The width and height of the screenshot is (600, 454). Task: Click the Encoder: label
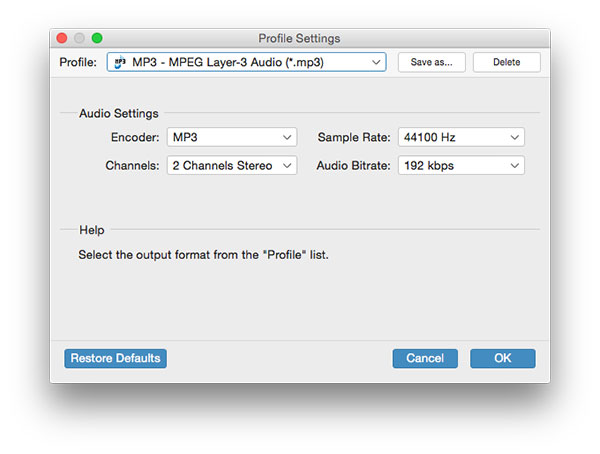tap(135, 137)
